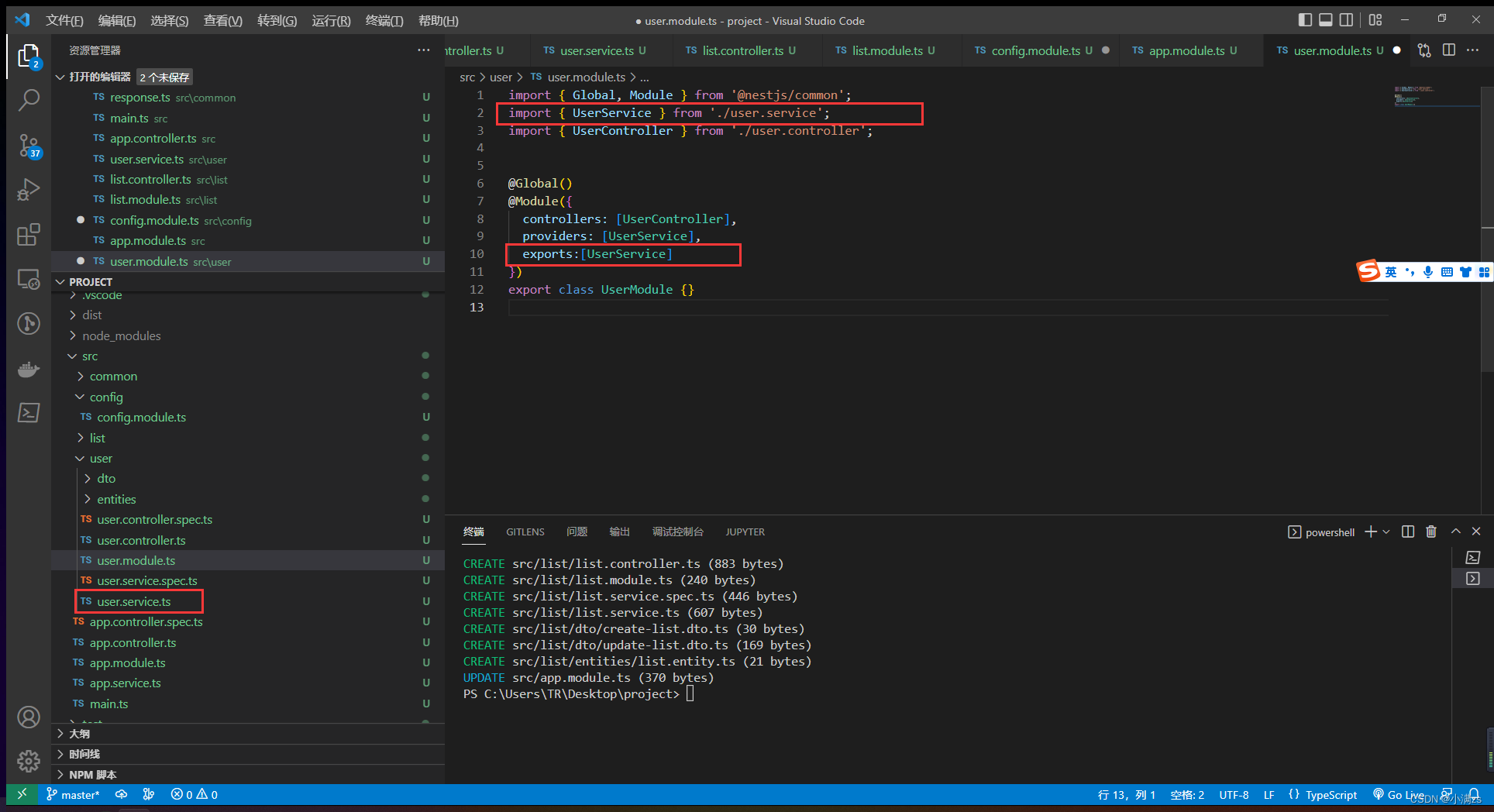Click LF end-of-line selector in status bar
Screen dimensions: 1494x812
point(1269,794)
